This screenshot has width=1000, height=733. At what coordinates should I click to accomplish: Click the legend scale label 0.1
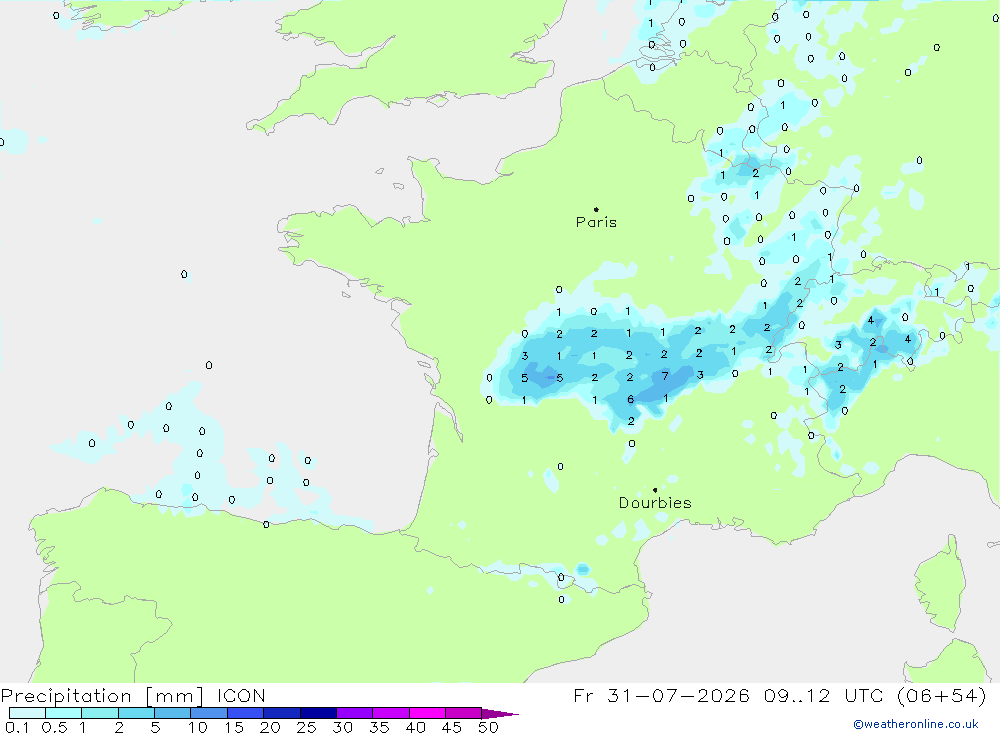(x=17, y=727)
